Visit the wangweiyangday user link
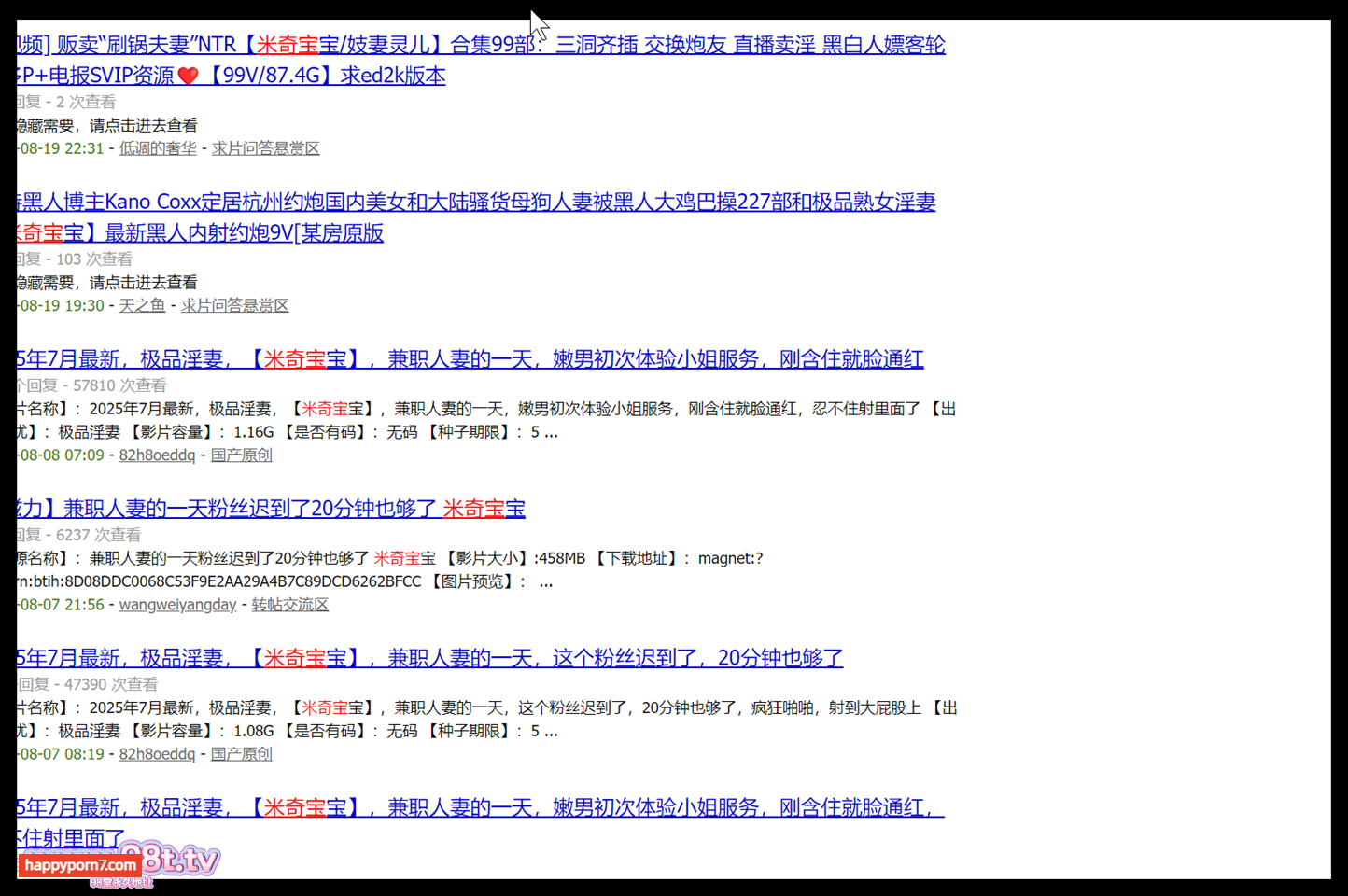This screenshot has width=1348, height=896. (x=177, y=605)
